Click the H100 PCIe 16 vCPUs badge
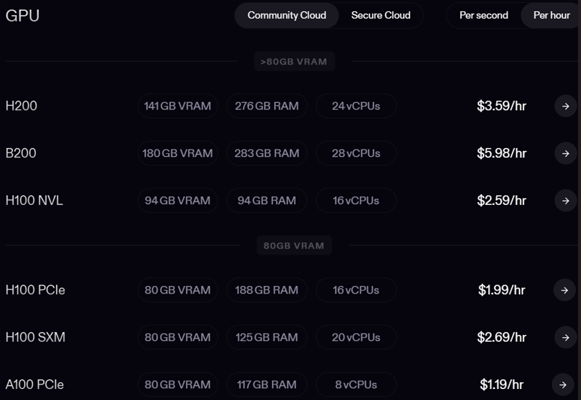The width and height of the screenshot is (581, 400). point(356,290)
